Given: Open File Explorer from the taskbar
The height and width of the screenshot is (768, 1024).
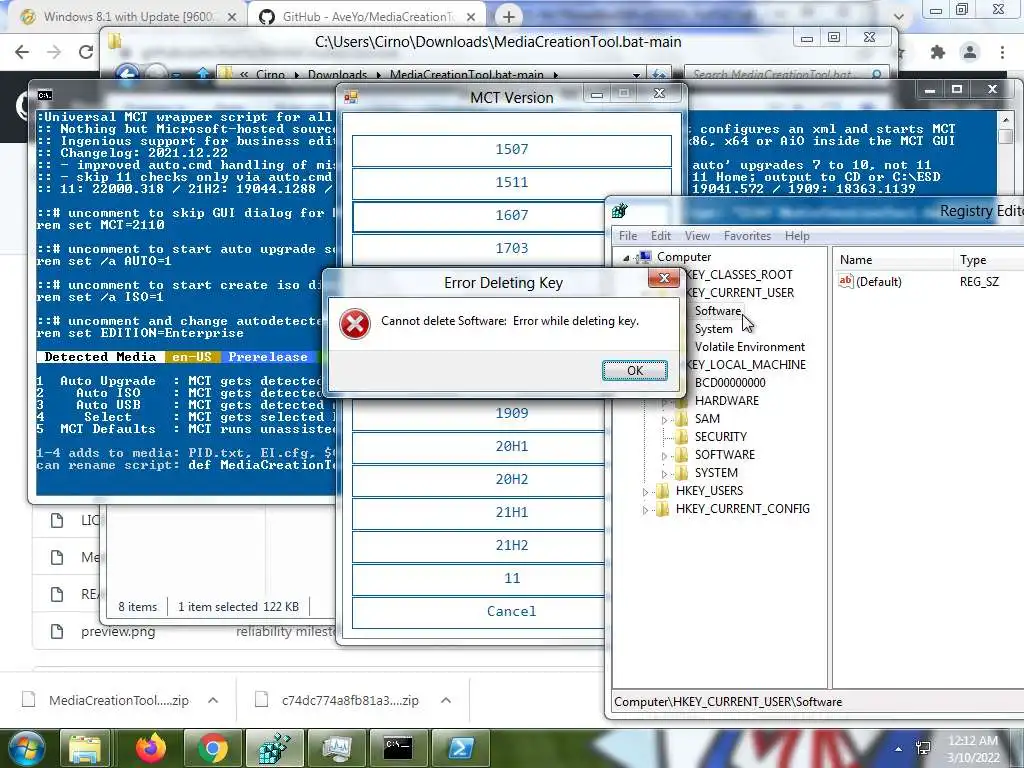Looking at the screenshot, I should [x=85, y=749].
